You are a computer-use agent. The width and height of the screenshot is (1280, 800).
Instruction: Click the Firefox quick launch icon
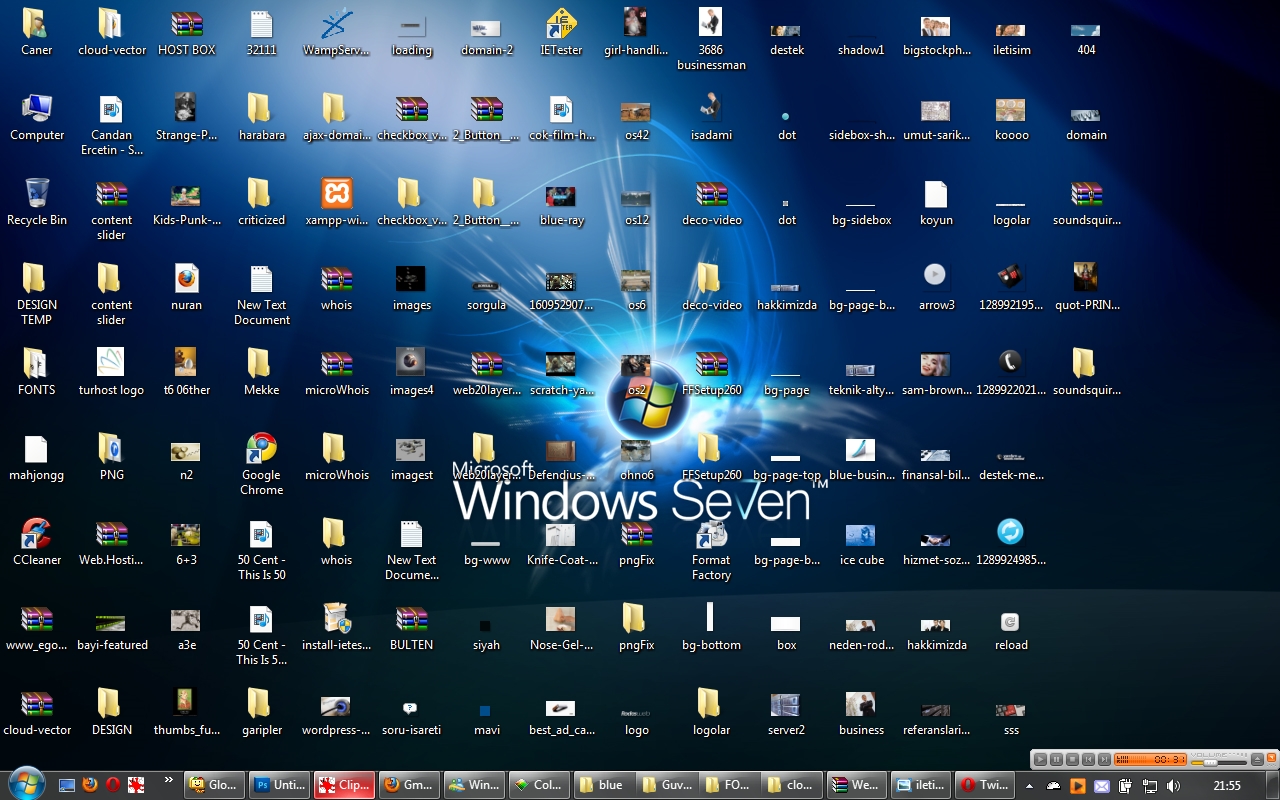click(x=90, y=784)
